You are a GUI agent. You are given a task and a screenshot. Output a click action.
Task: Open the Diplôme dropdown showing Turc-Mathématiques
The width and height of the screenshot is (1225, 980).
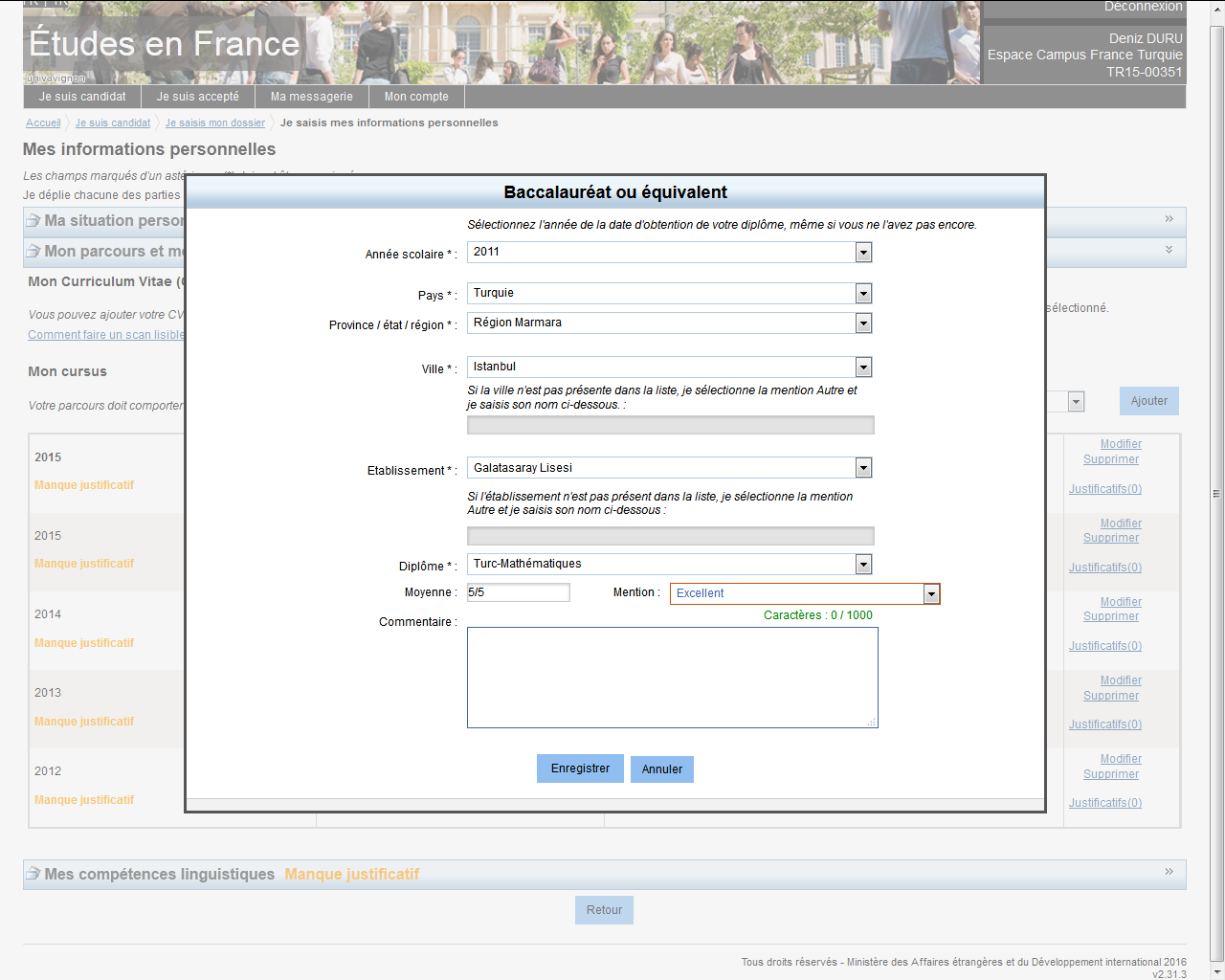(669, 564)
